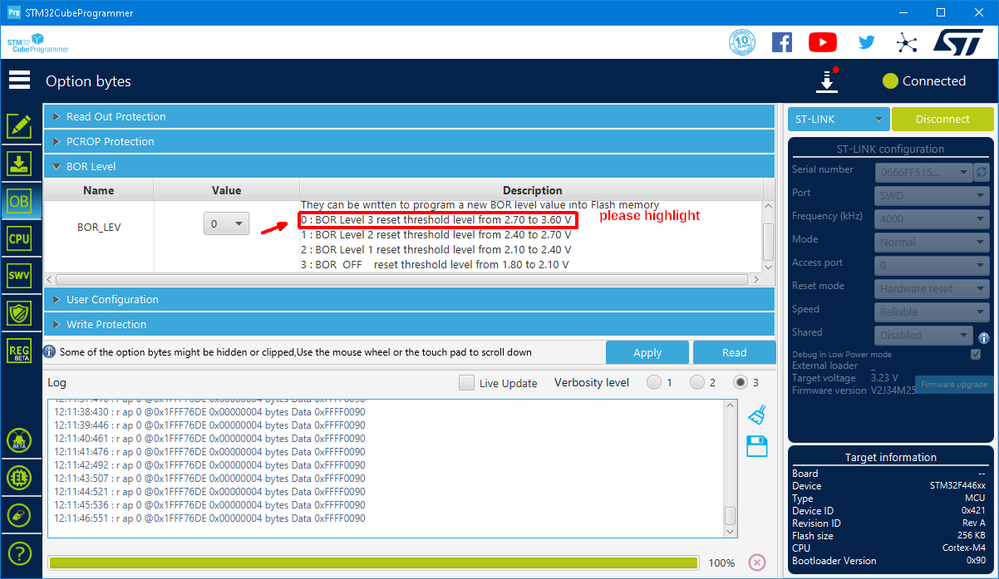Open the REG beta registers view
The width and height of the screenshot is (999, 579).
point(19,351)
